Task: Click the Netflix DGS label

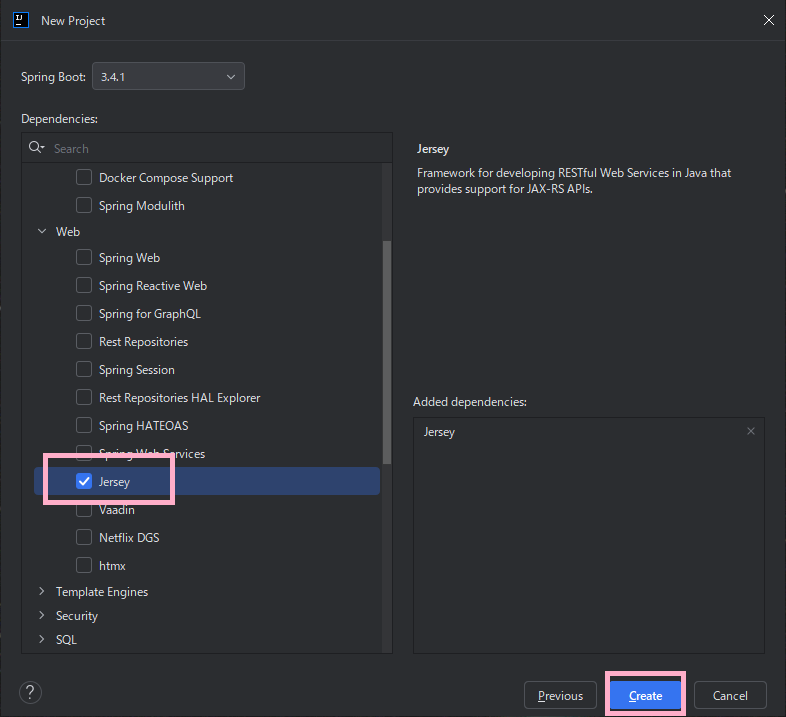Action: pyautogui.click(x=129, y=537)
